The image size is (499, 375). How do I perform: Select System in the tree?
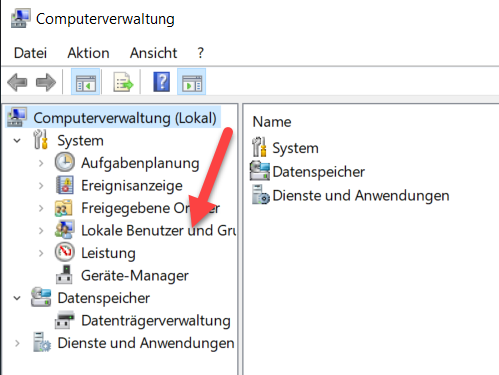(80, 141)
